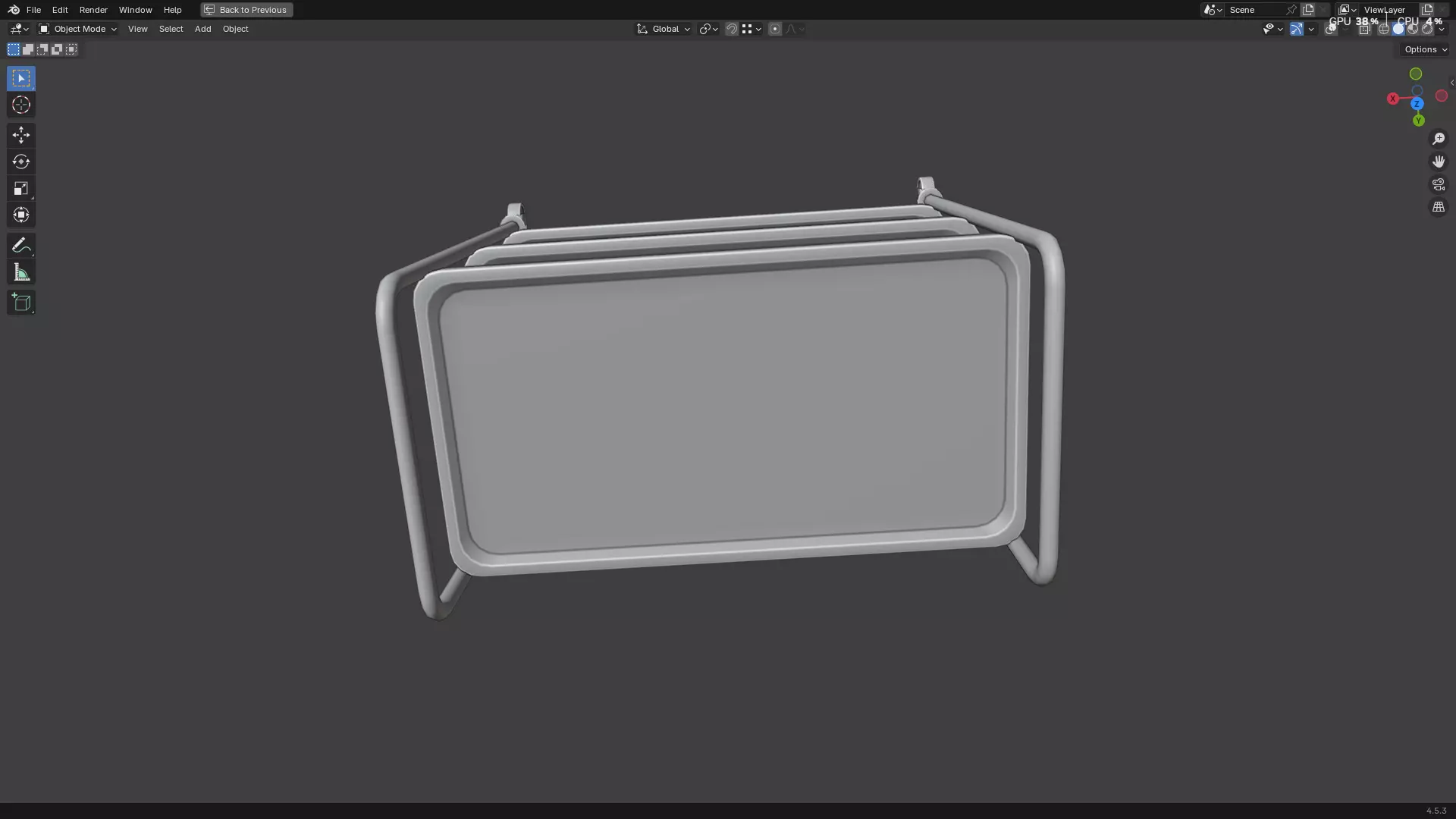This screenshot has width=1456, height=819.
Task: Open the Edit menu
Action: click(x=60, y=10)
